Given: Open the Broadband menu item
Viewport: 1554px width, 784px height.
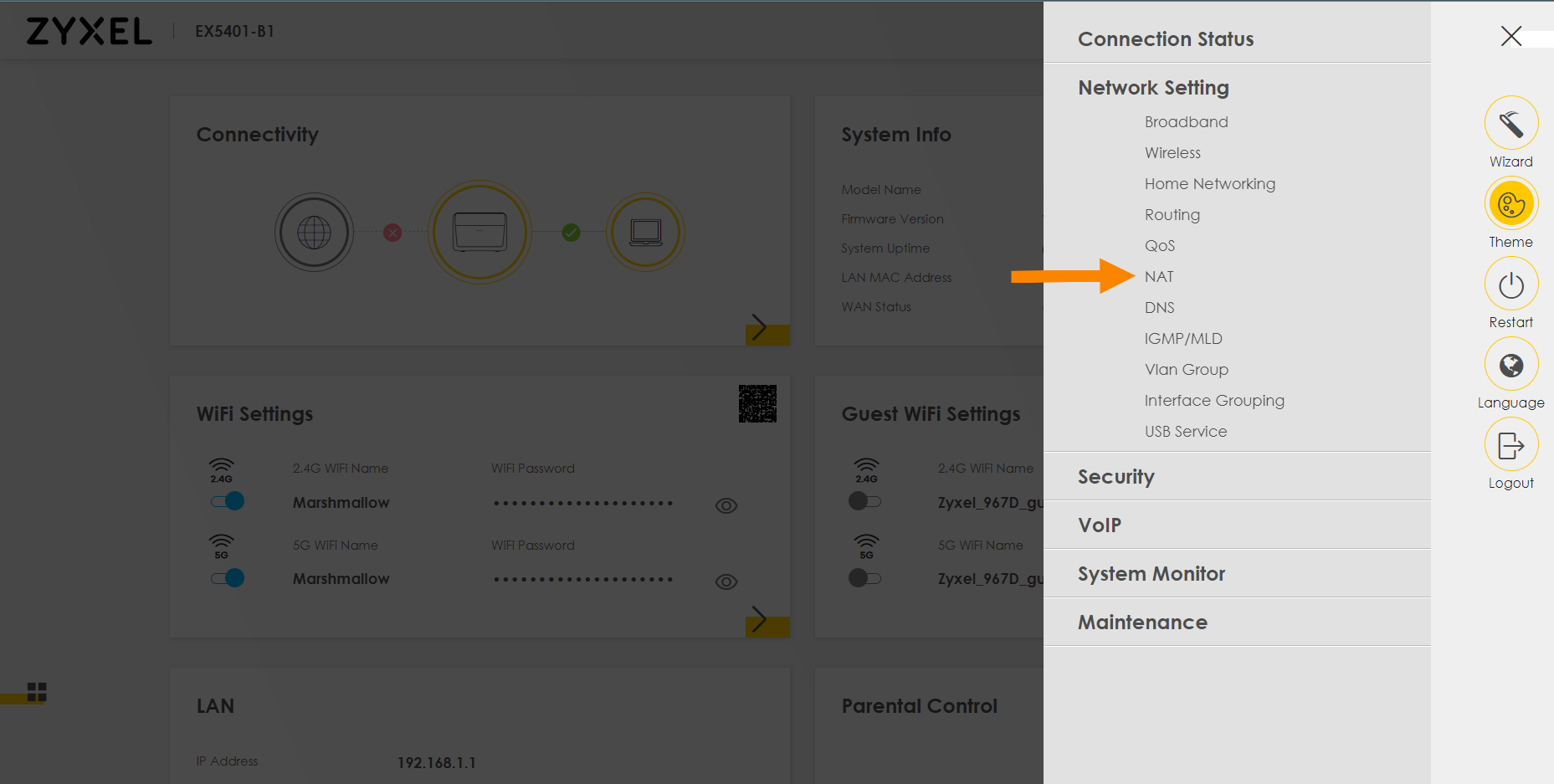Looking at the screenshot, I should point(1186,122).
